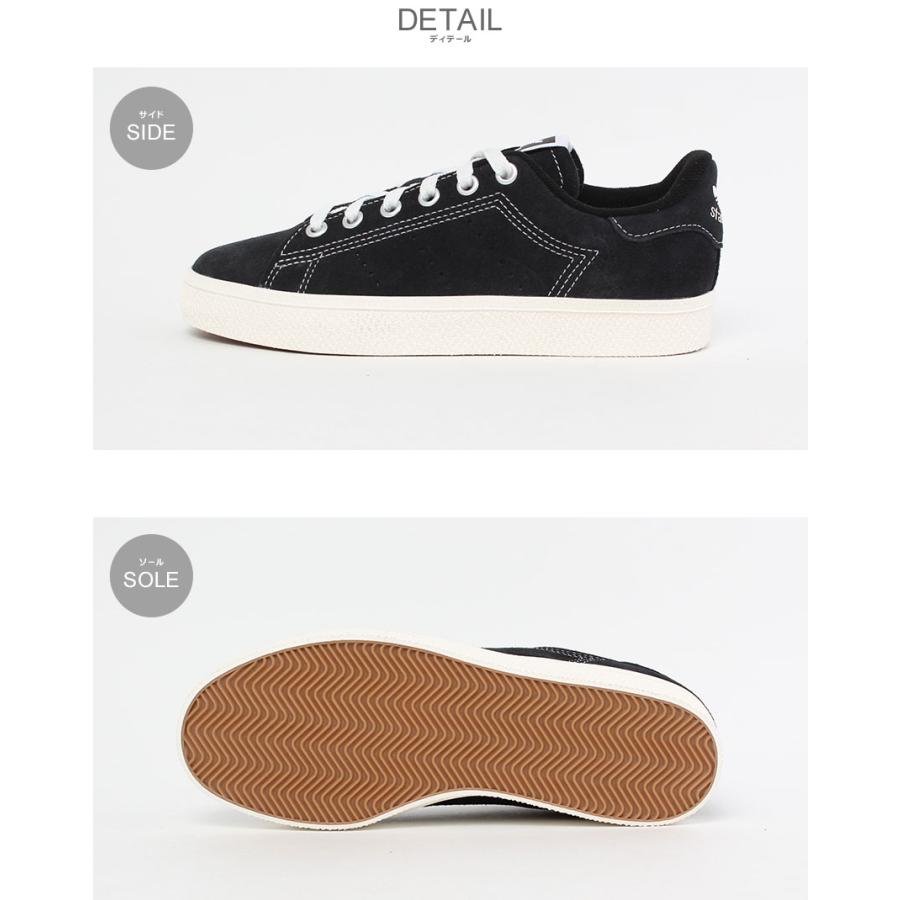The image size is (900, 900).
Task: Click the trefoil logo on the heel tab
Action: 715,193
